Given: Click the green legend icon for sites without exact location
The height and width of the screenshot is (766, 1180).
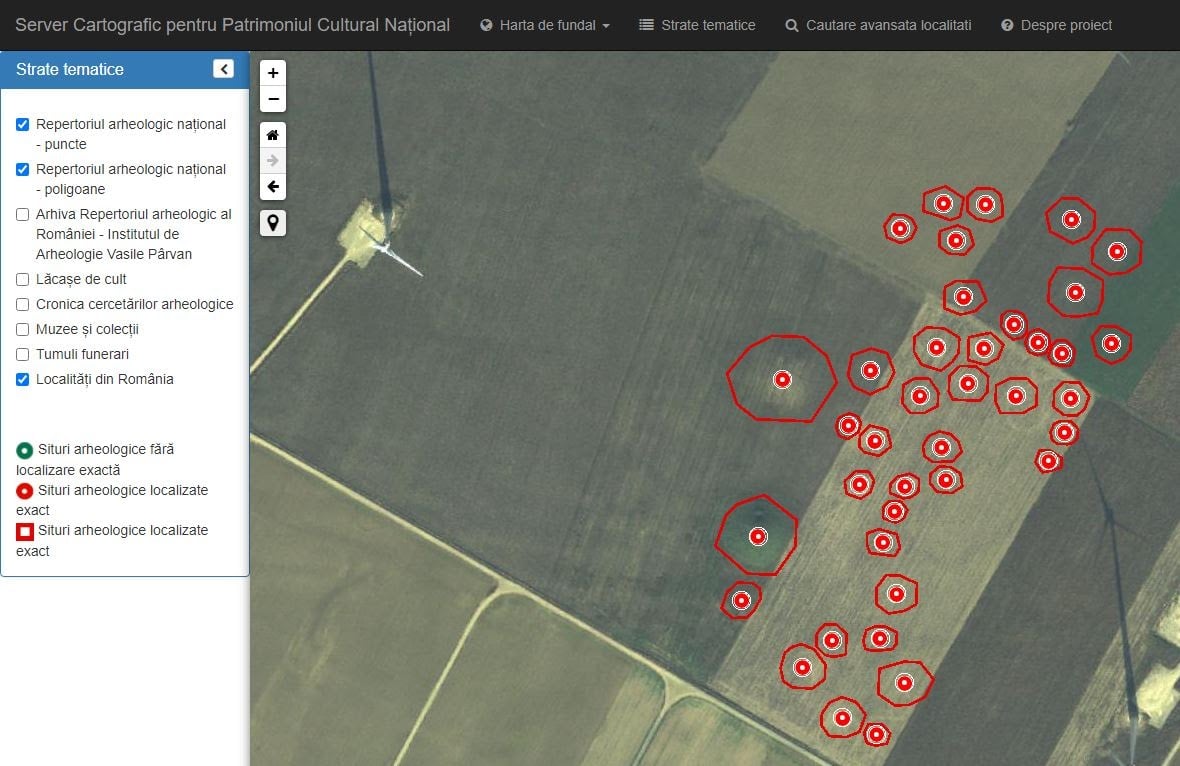Looking at the screenshot, I should pos(25,450).
